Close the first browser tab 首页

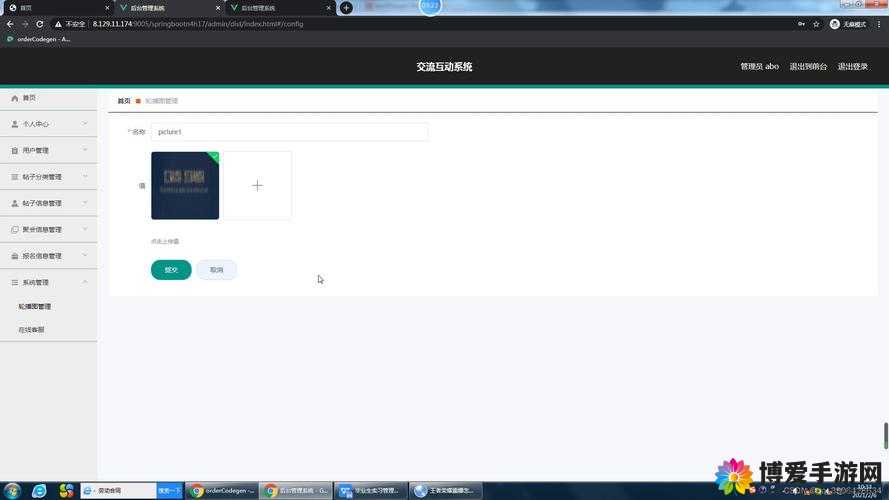pos(107,8)
